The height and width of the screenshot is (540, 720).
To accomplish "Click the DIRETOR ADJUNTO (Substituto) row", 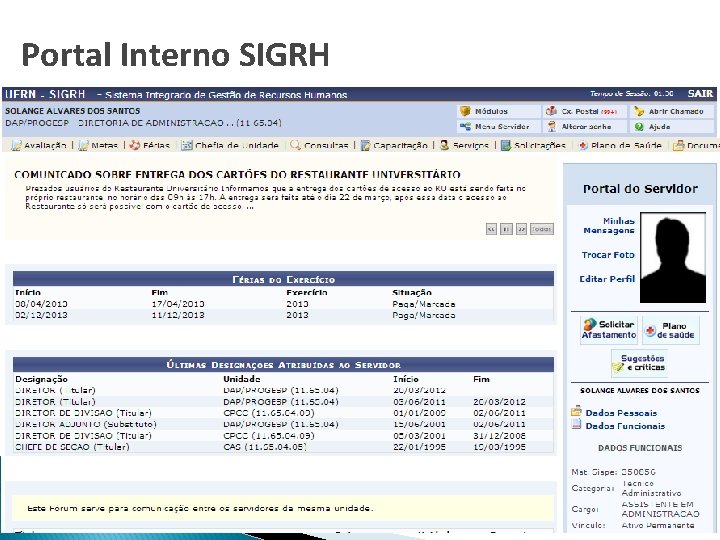I will click(x=283, y=424).
